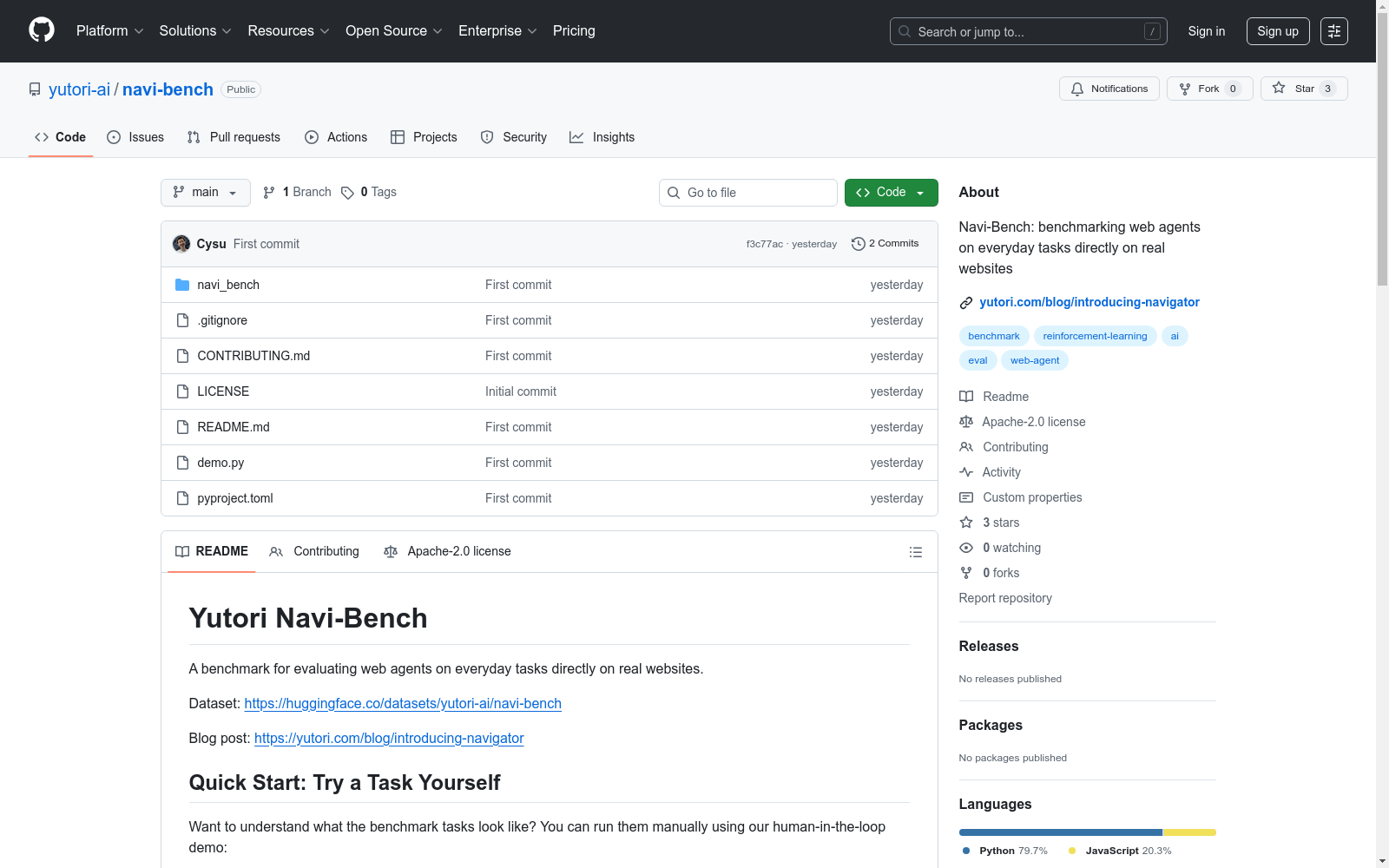Open Readme from the About sidebar

point(994,397)
